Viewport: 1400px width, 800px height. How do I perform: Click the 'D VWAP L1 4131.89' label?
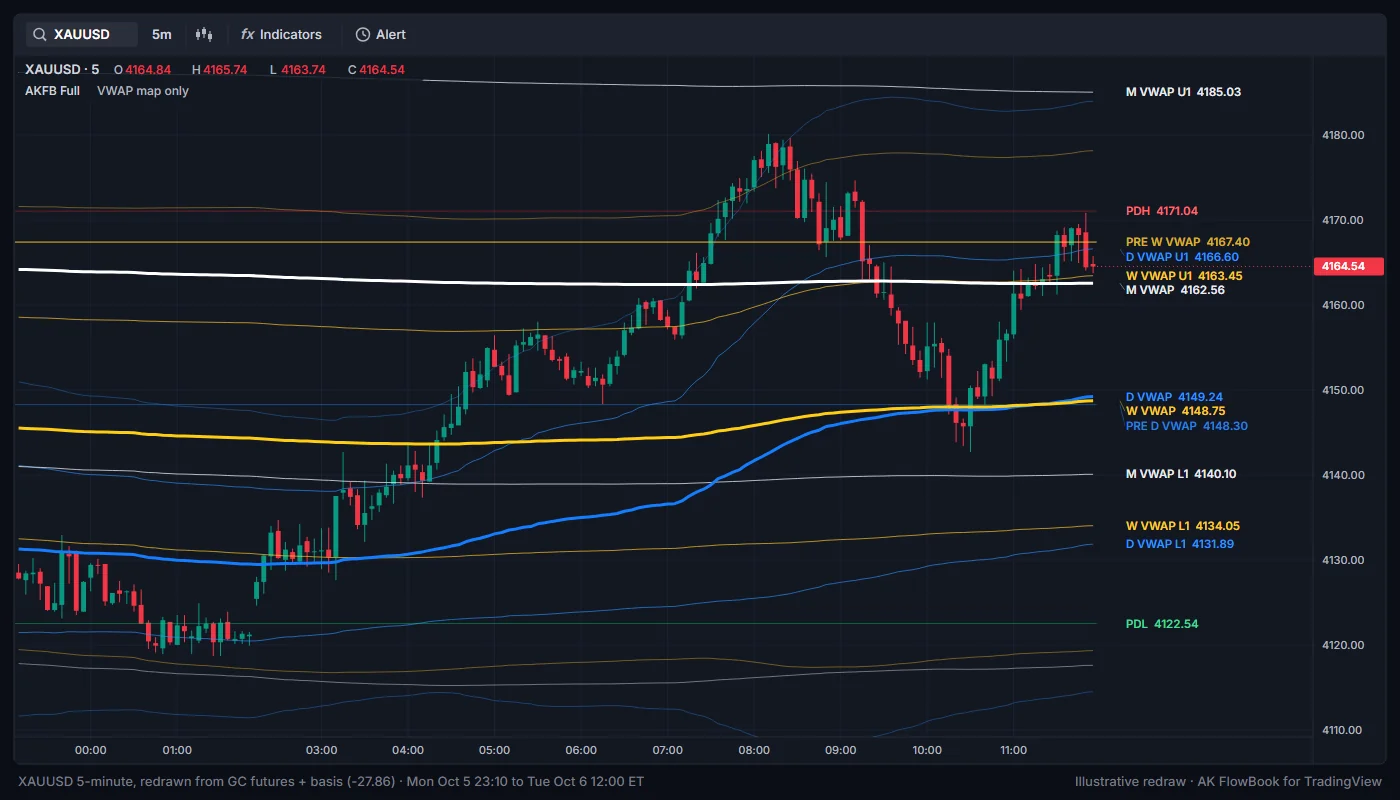tap(1180, 544)
